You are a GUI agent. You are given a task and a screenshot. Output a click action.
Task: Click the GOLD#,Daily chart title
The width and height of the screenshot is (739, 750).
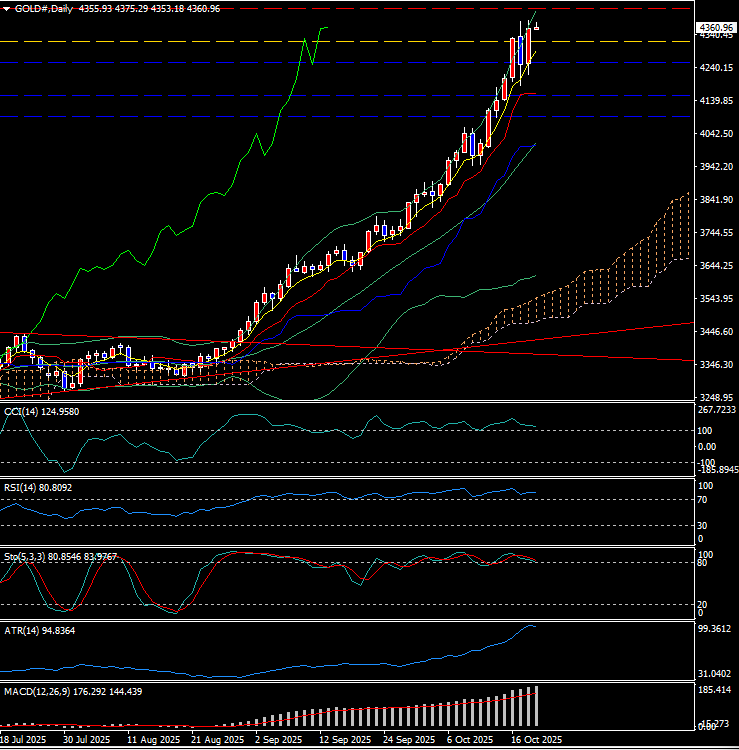click(40, 8)
